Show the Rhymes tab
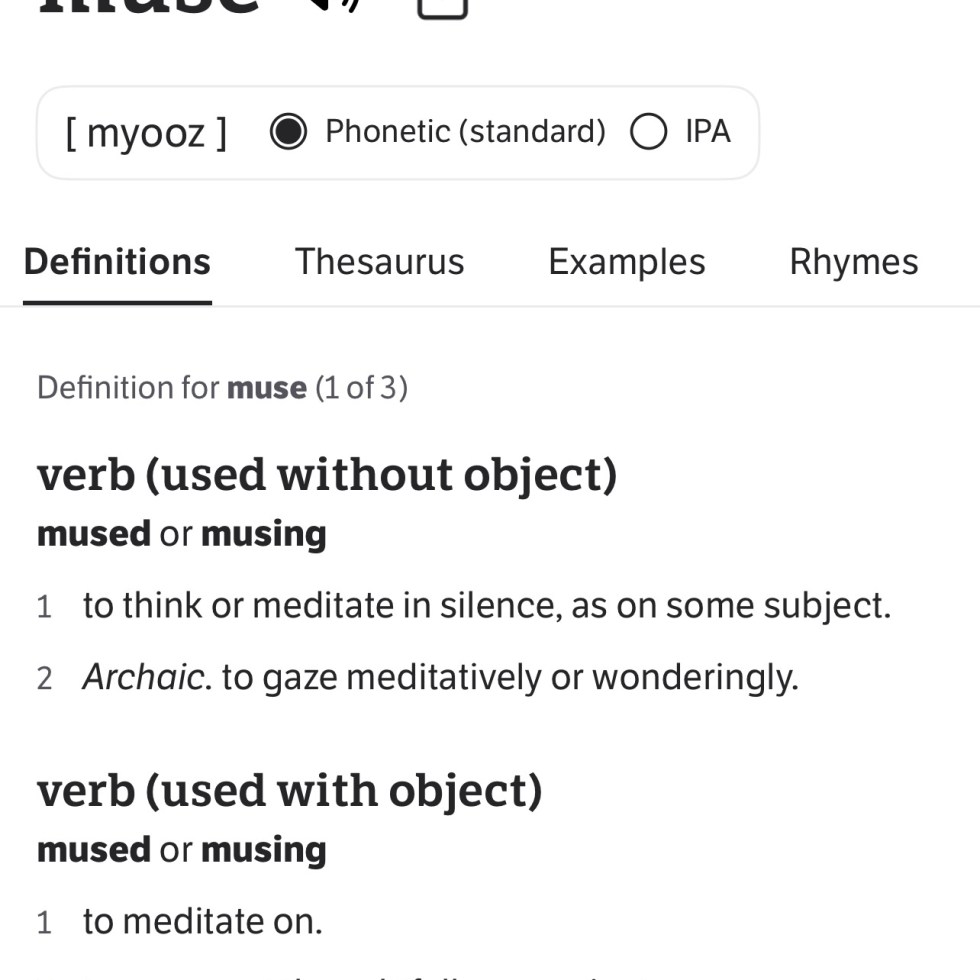This screenshot has width=980, height=980. coord(853,262)
